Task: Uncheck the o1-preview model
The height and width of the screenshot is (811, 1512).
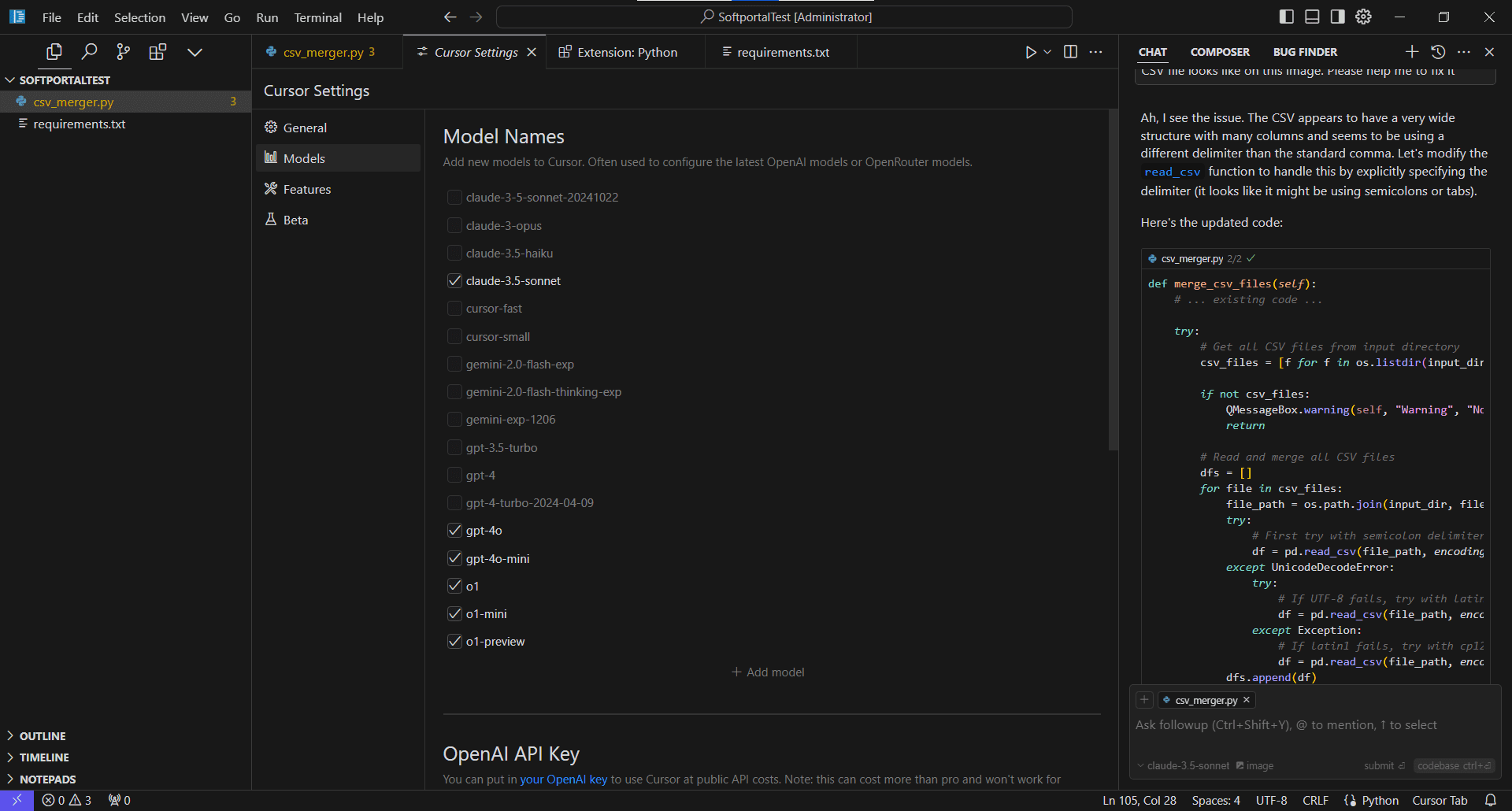Action: [x=454, y=642]
